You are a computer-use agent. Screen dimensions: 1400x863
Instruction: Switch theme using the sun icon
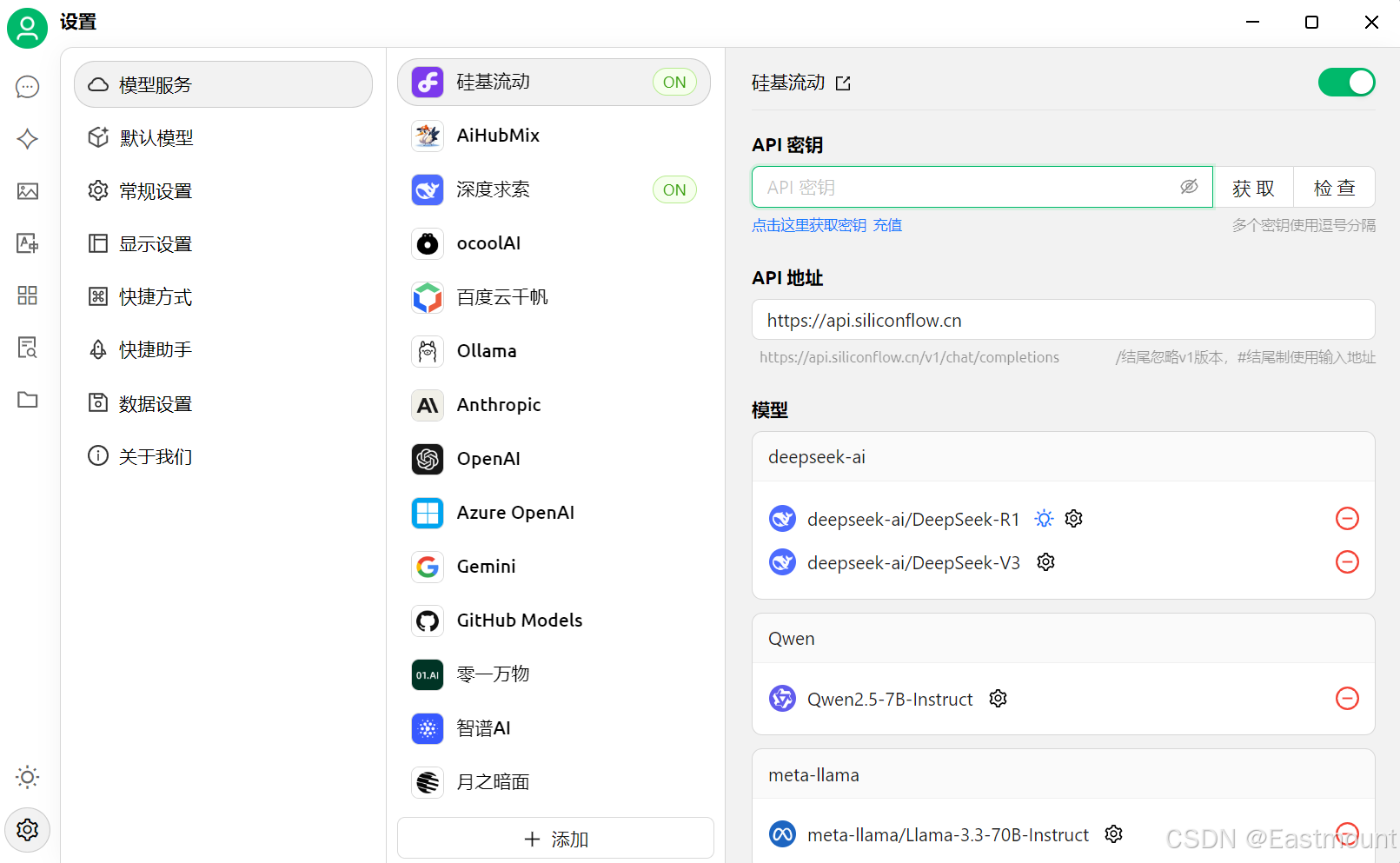click(x=28, y=777)
